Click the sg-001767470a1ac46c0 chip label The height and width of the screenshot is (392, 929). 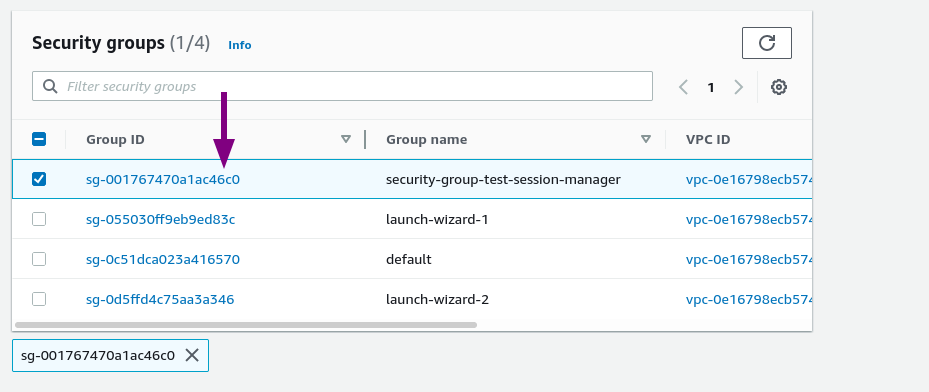[x=98, y=355]
